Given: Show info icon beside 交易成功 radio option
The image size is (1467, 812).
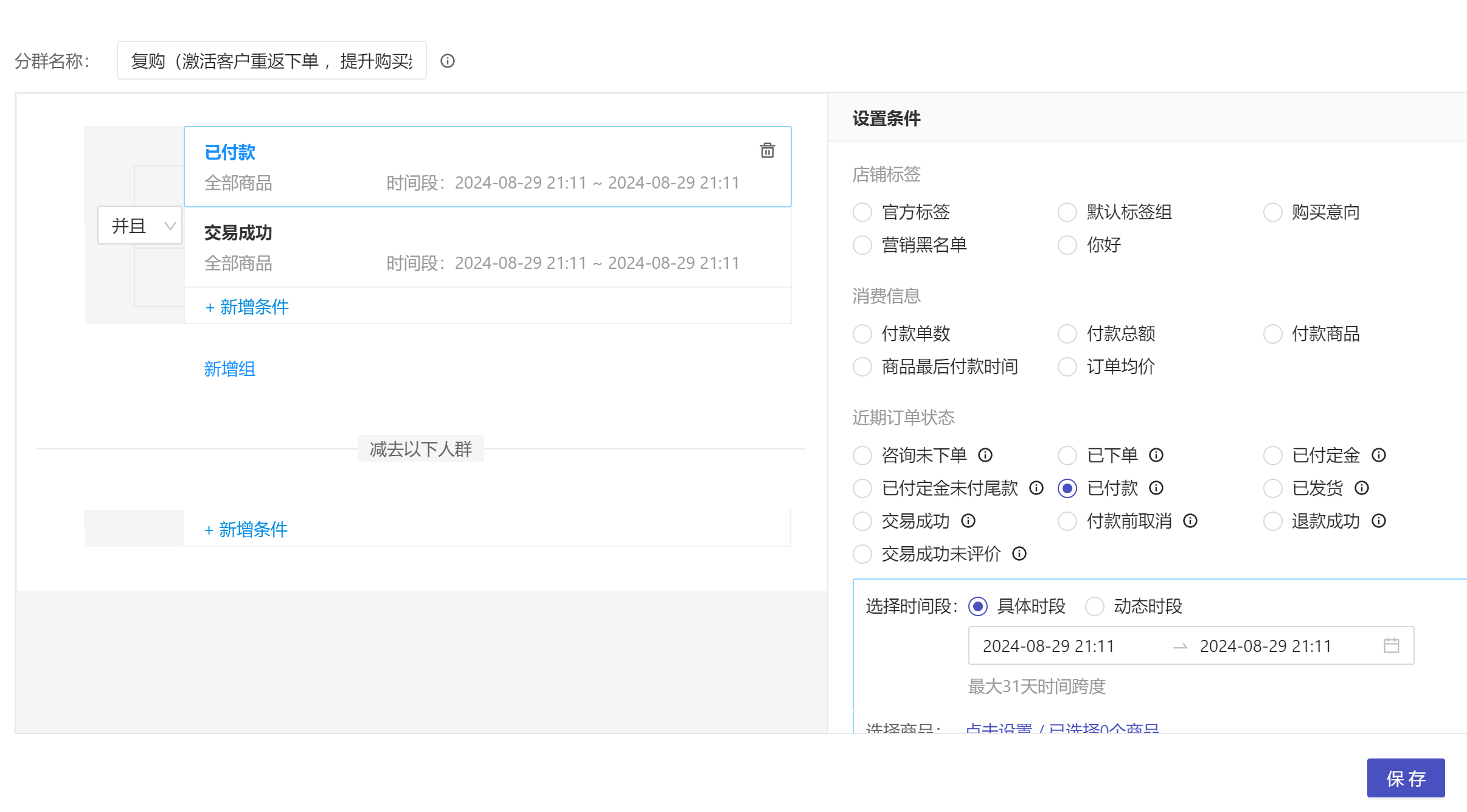Looking at the screenshot, I should [968, 521].
